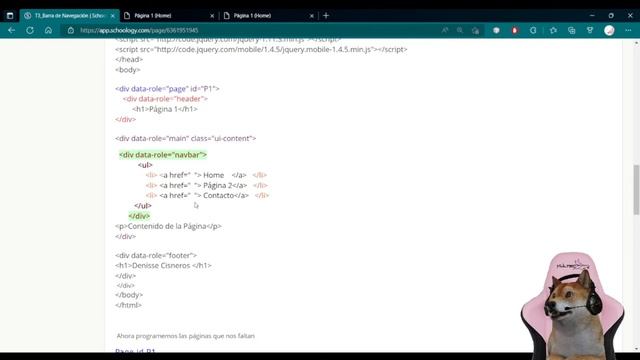Image resolution: width=640 pixels, height=360 pixels.
Task: Close the T3_Barra de Navegación tab
Action: click(x=113, y=16)
